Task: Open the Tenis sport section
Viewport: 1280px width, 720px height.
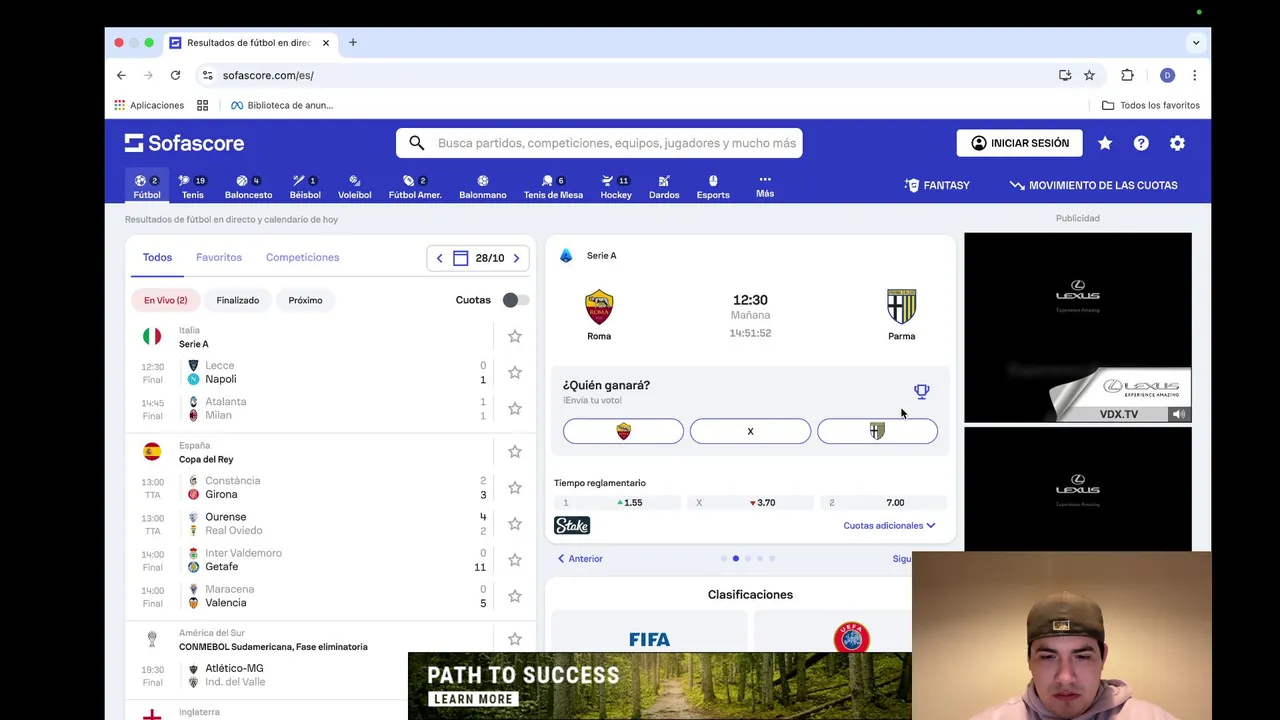Action: coord(192,186)
